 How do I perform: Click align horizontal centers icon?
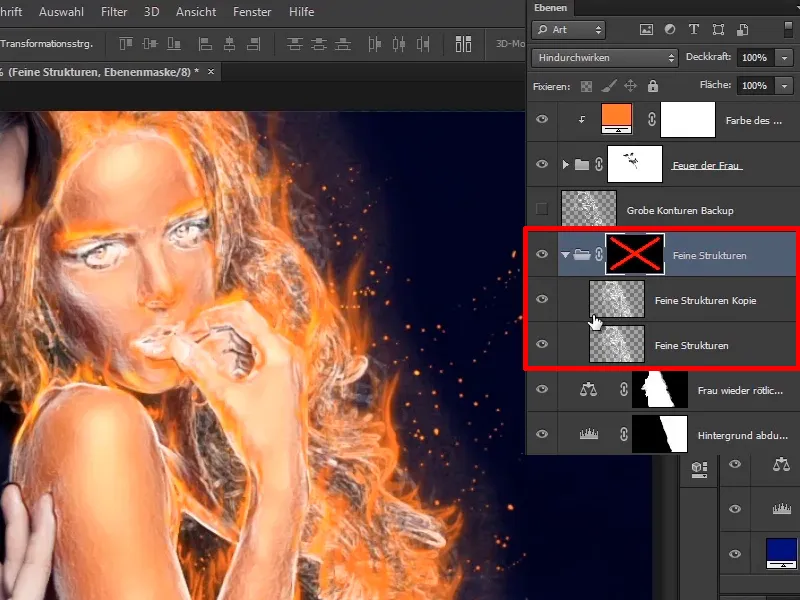tap(230, 44)
